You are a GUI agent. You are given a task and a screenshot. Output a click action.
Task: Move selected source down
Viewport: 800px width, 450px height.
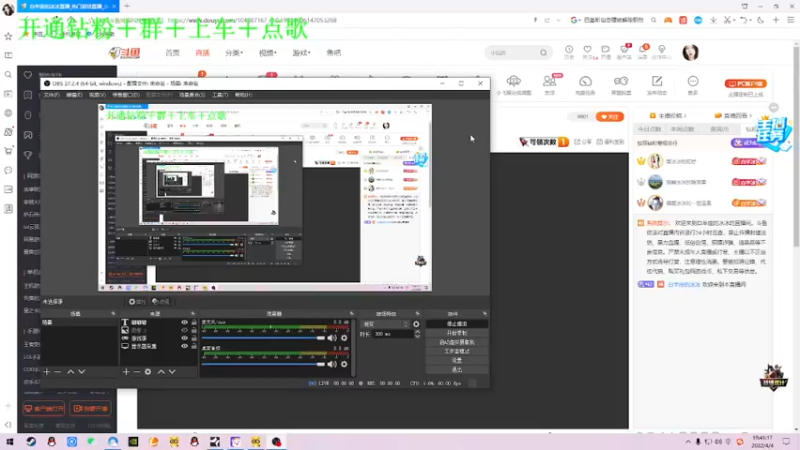point(172,372)
